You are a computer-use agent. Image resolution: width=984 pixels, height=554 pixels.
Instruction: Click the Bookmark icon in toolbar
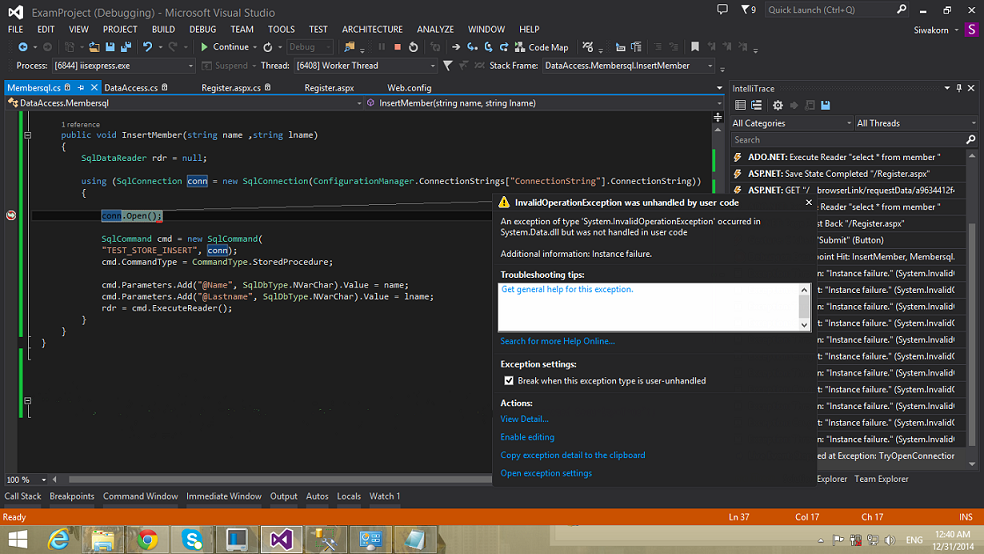click(x=695, y=47)
